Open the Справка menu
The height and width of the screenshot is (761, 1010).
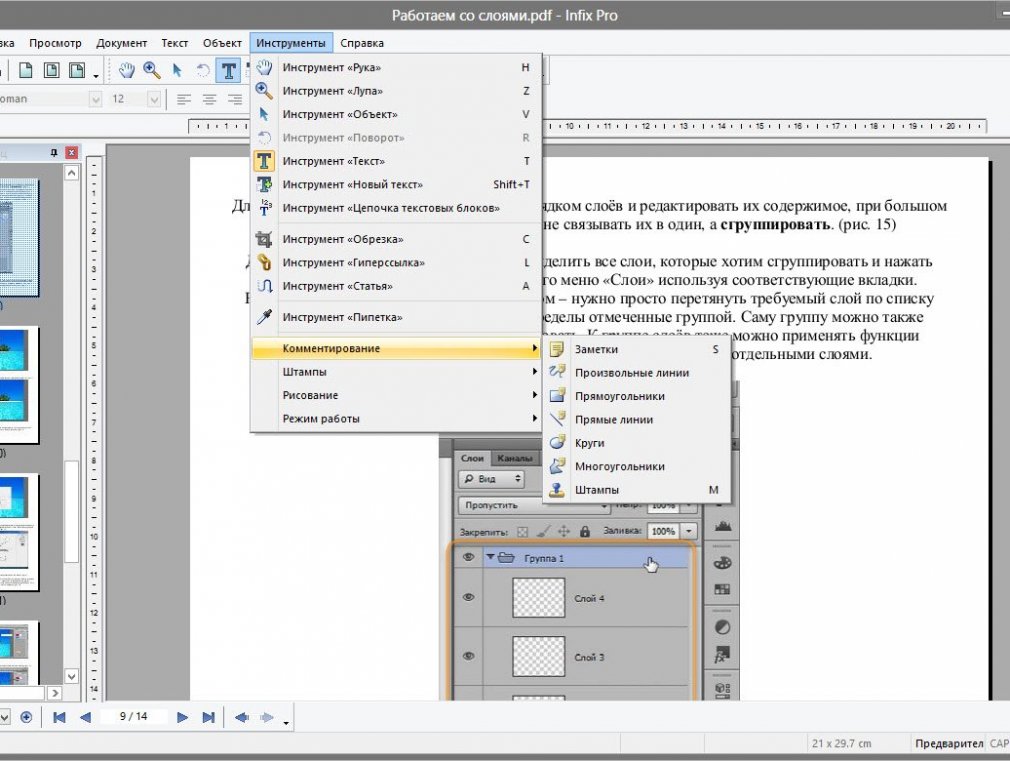pos(362,43)
